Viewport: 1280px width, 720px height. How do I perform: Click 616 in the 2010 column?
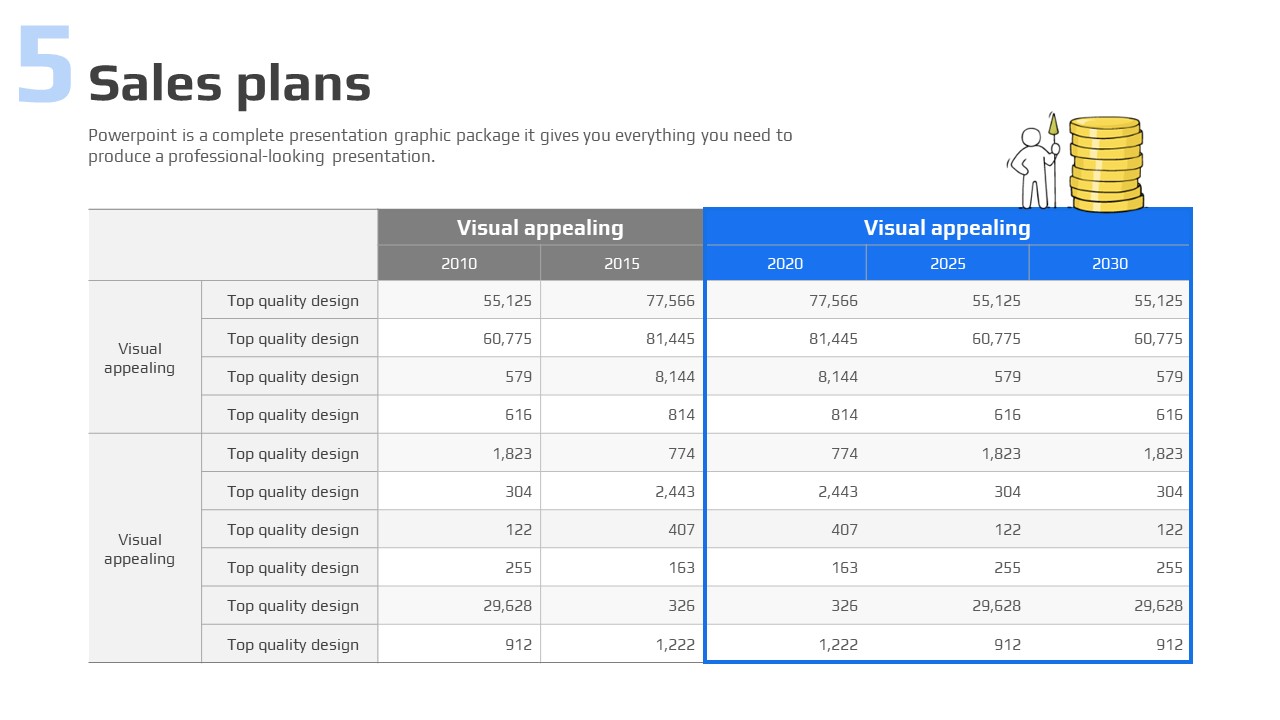[518, 414]
